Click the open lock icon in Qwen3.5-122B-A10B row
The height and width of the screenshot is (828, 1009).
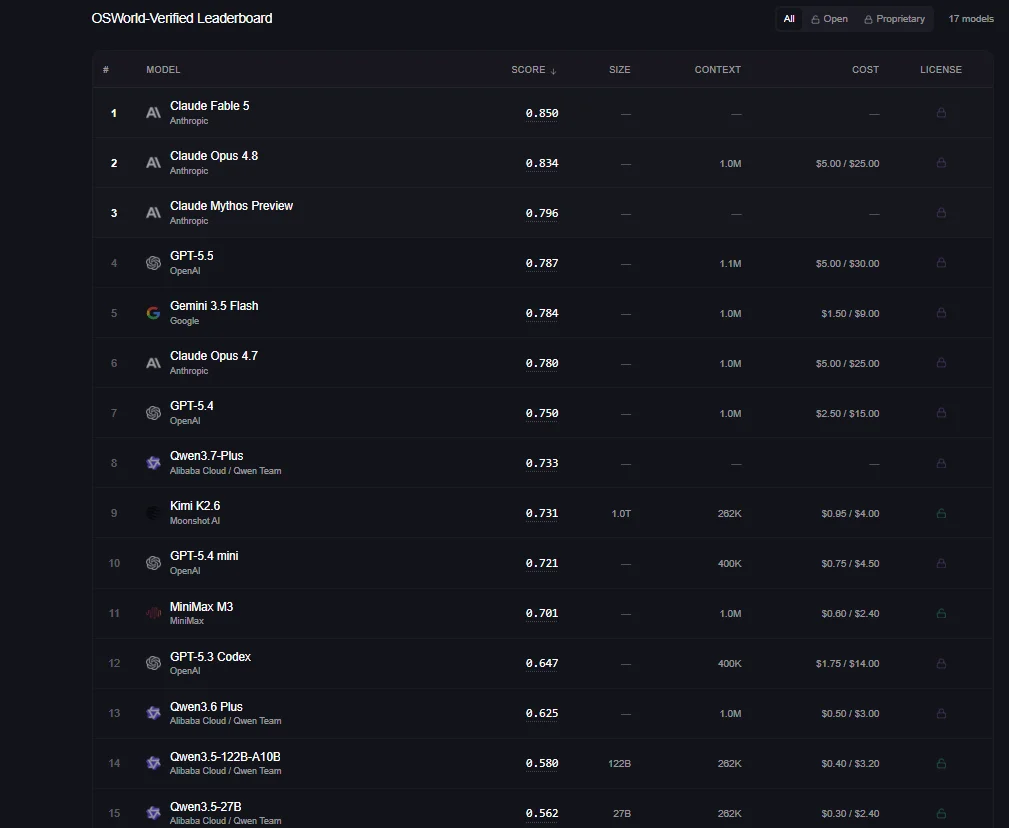click(x=941, y=763)
